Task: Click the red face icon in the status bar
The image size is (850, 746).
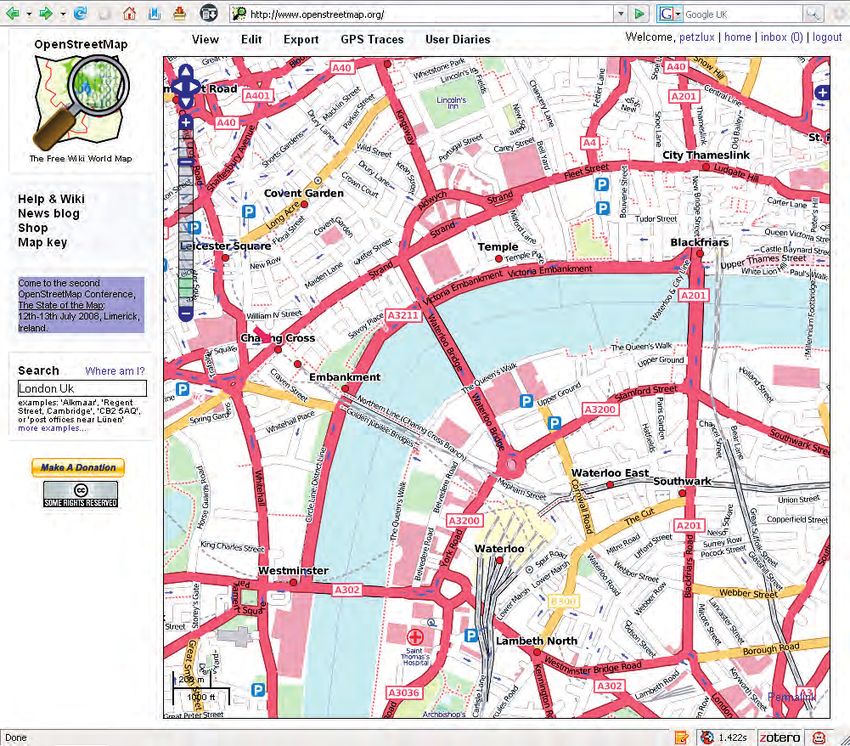Action: pos(819,737)
